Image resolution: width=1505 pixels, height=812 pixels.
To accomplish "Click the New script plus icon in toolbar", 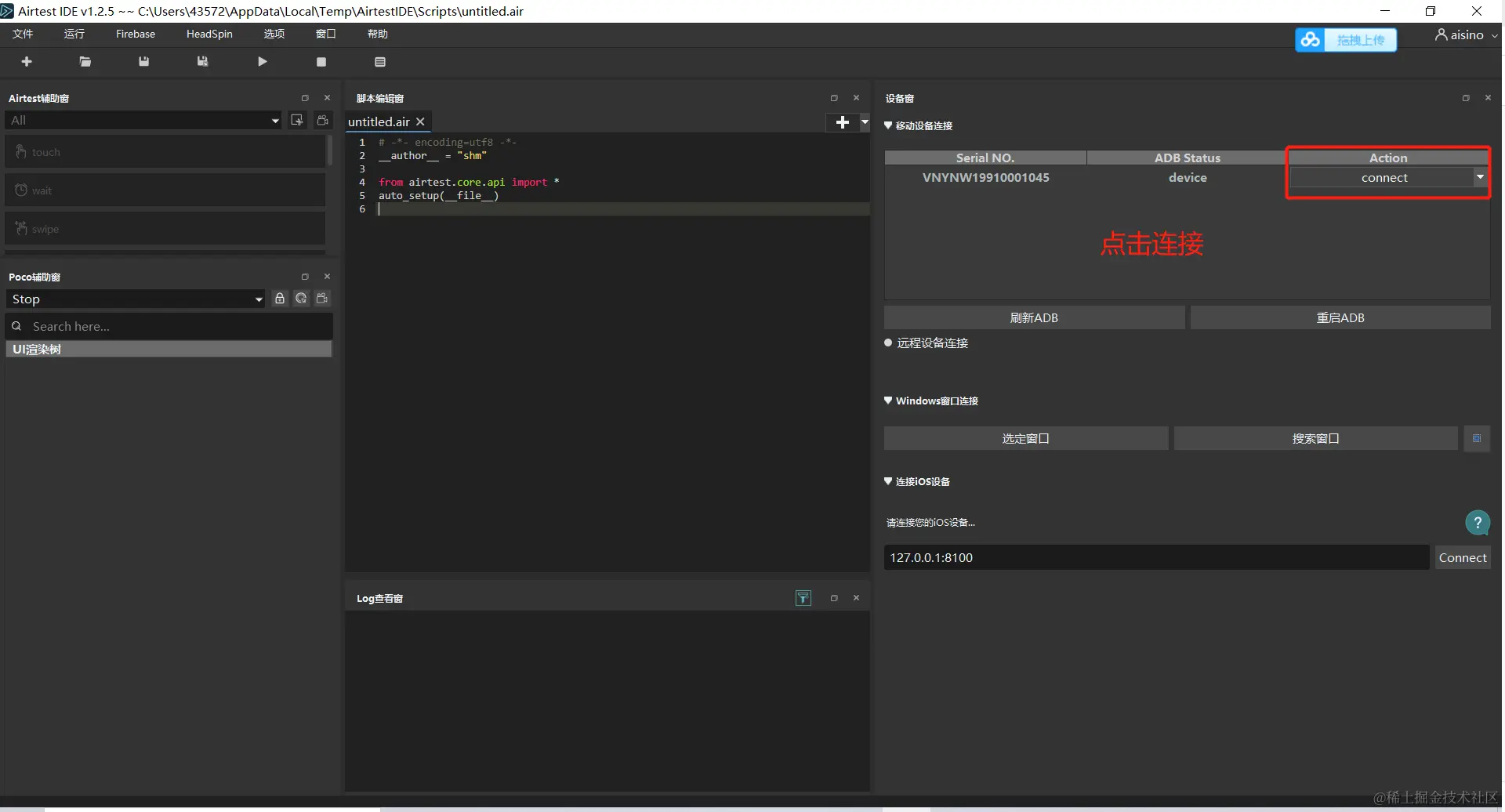I will 27,62.
